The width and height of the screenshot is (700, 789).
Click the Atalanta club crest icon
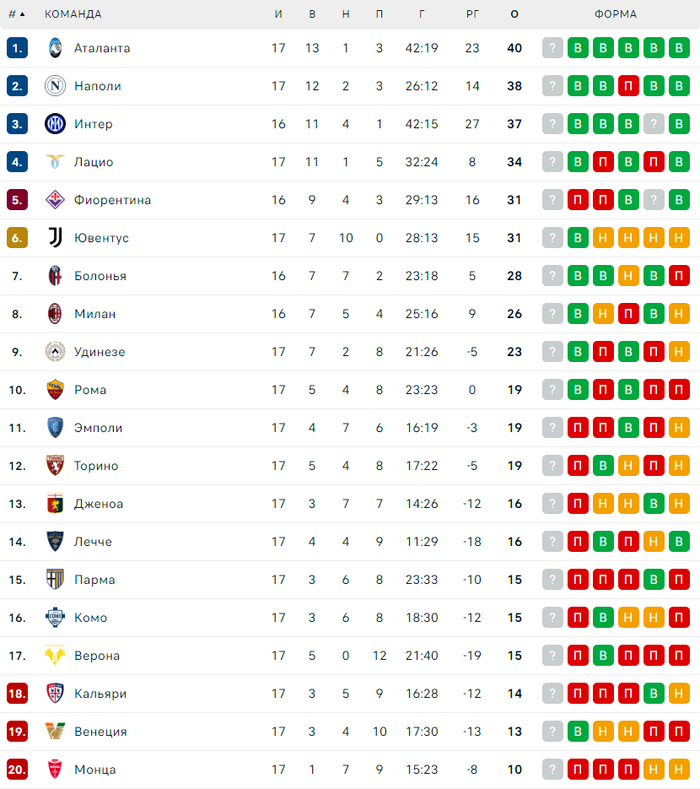coord(54,48)
